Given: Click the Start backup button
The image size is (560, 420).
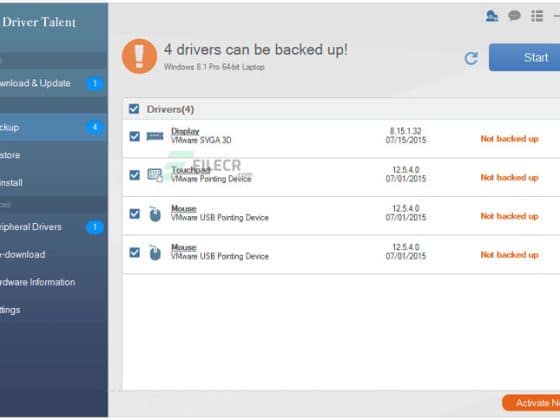Looking at the screenshot, I should tap(524, 58).
